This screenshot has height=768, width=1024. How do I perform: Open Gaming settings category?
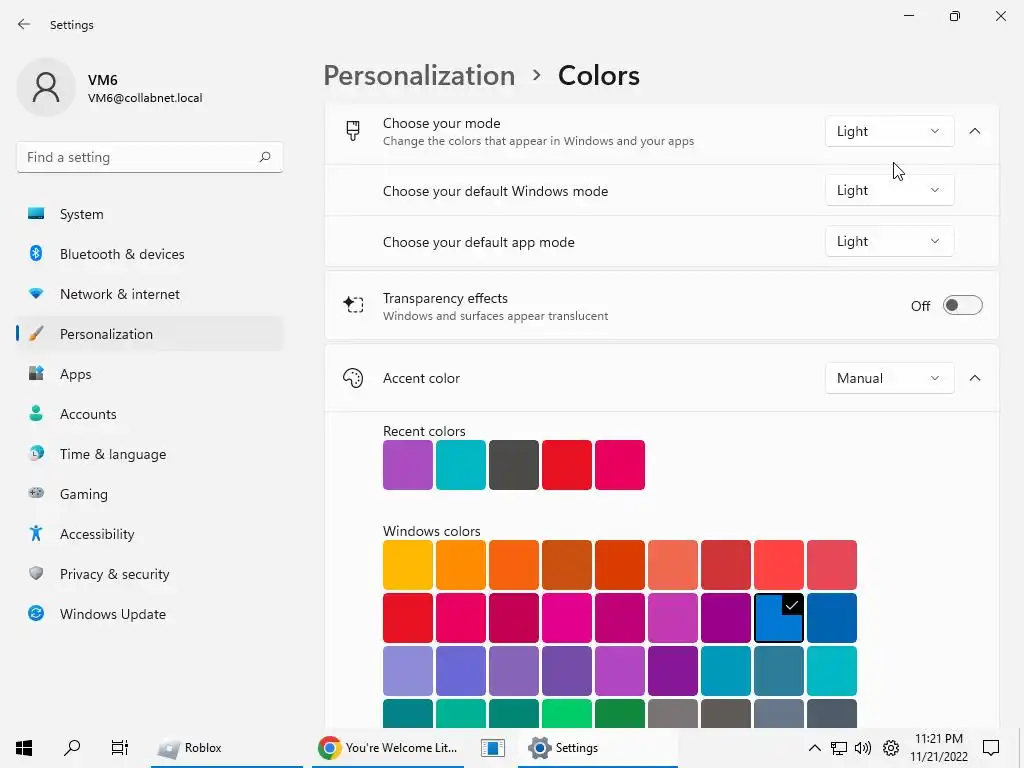tap(150, 493)
